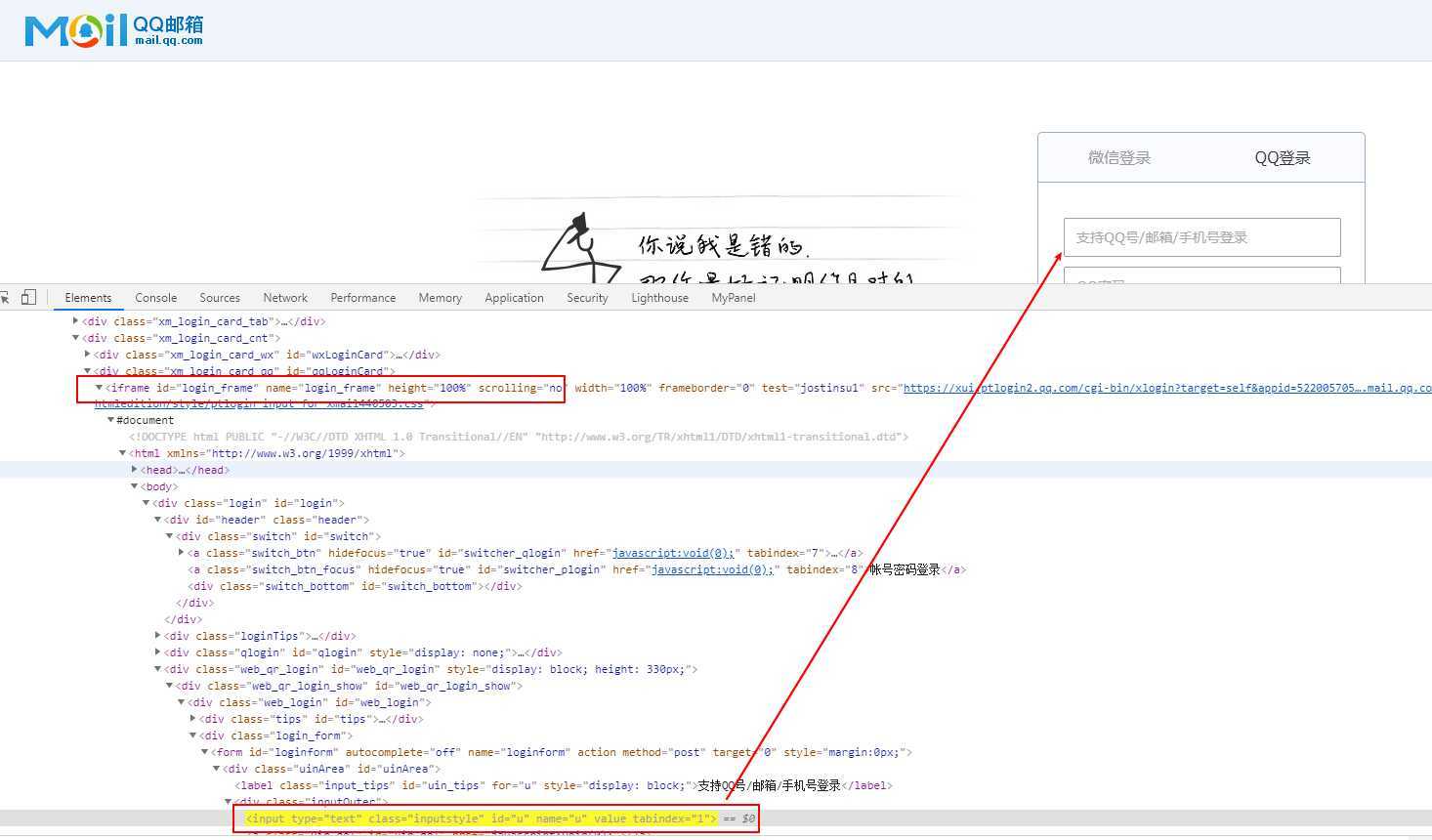Select the label input_tips uin_tips row
The width and height of the screenshot is (1432, 840).
click(564, 785)
